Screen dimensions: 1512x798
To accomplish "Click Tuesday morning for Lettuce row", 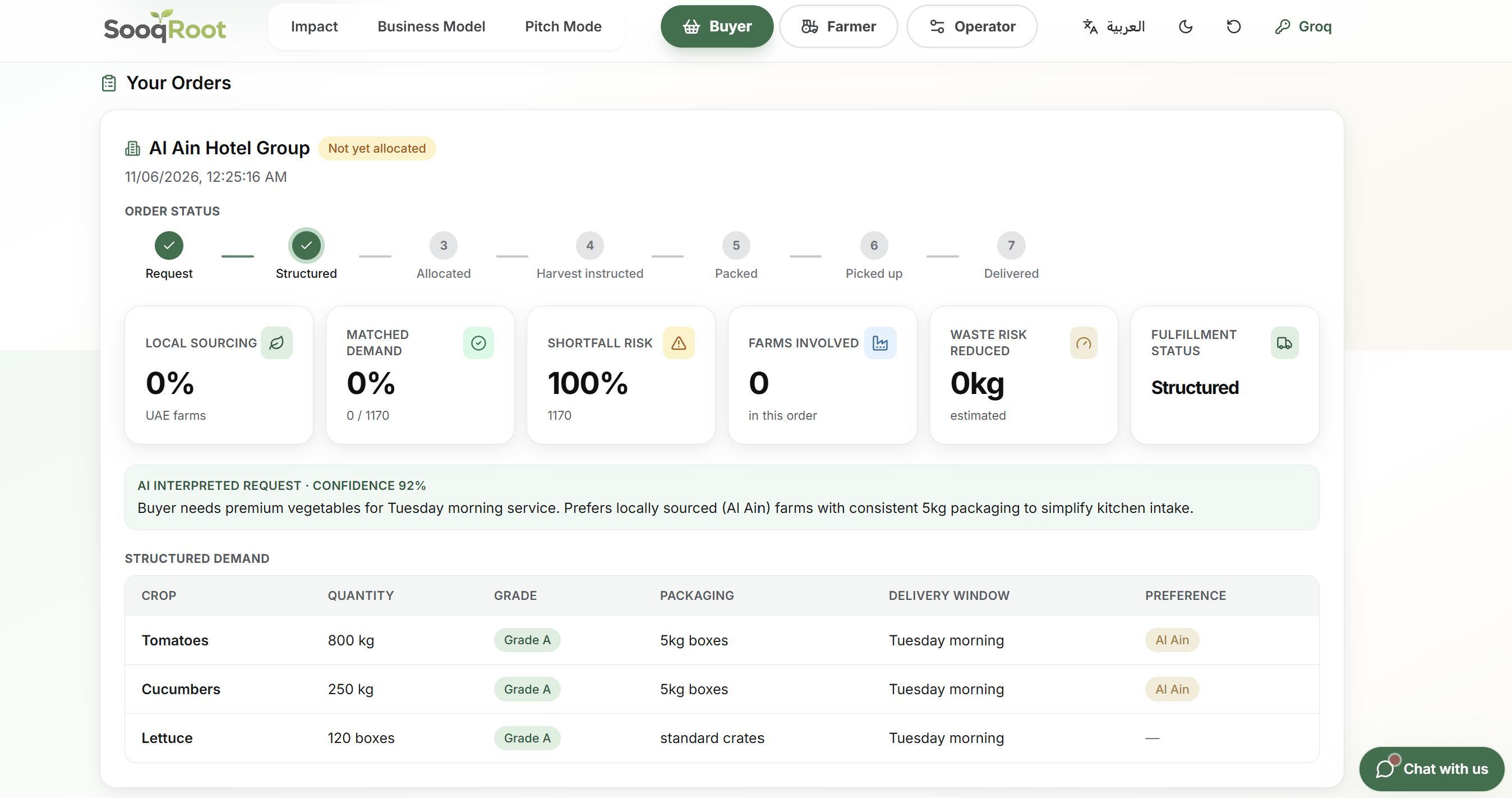I will [x=946, y=737].
